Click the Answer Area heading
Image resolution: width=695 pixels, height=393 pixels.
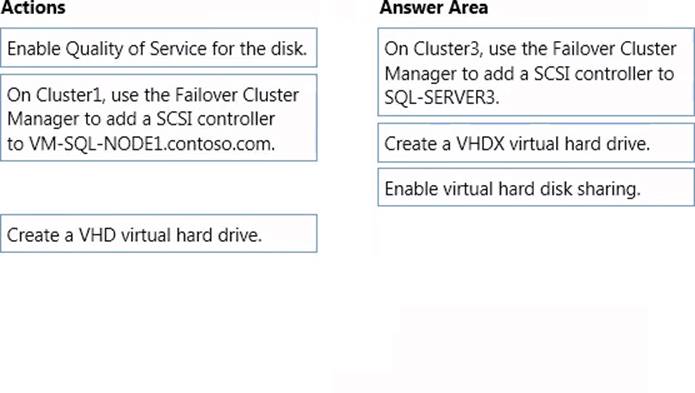pyautogui.click(x=433, y=8)
